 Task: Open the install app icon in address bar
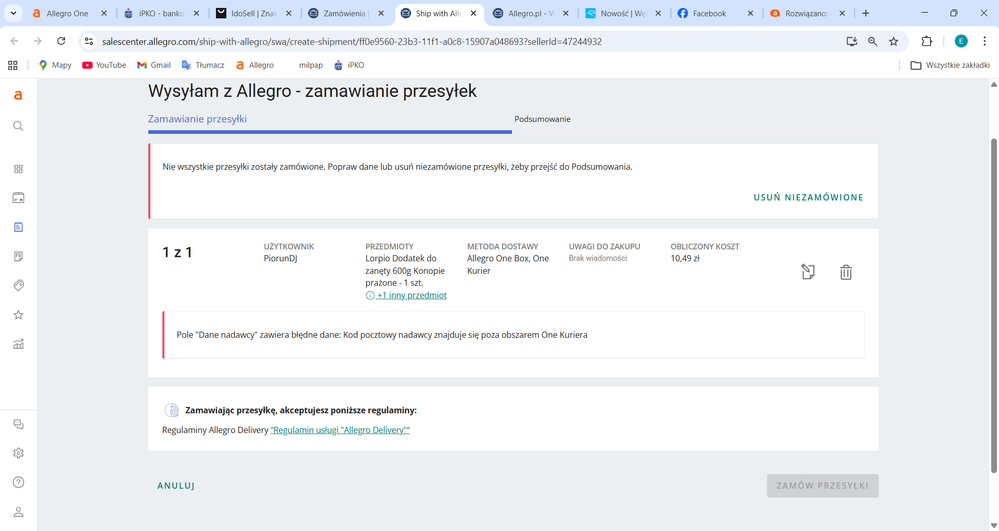coord(851,41)
